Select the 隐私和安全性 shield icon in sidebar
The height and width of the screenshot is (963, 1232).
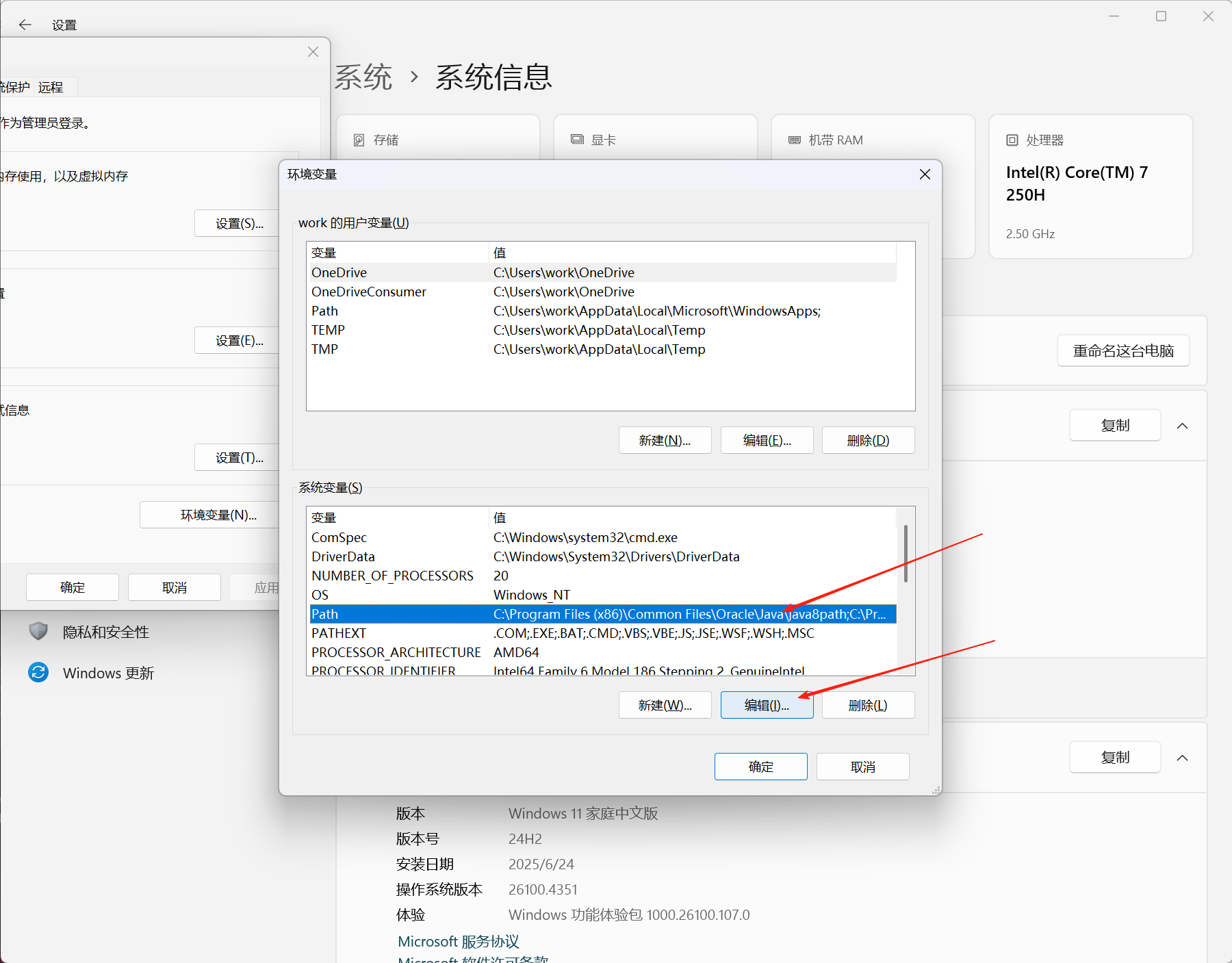[38, 631]
